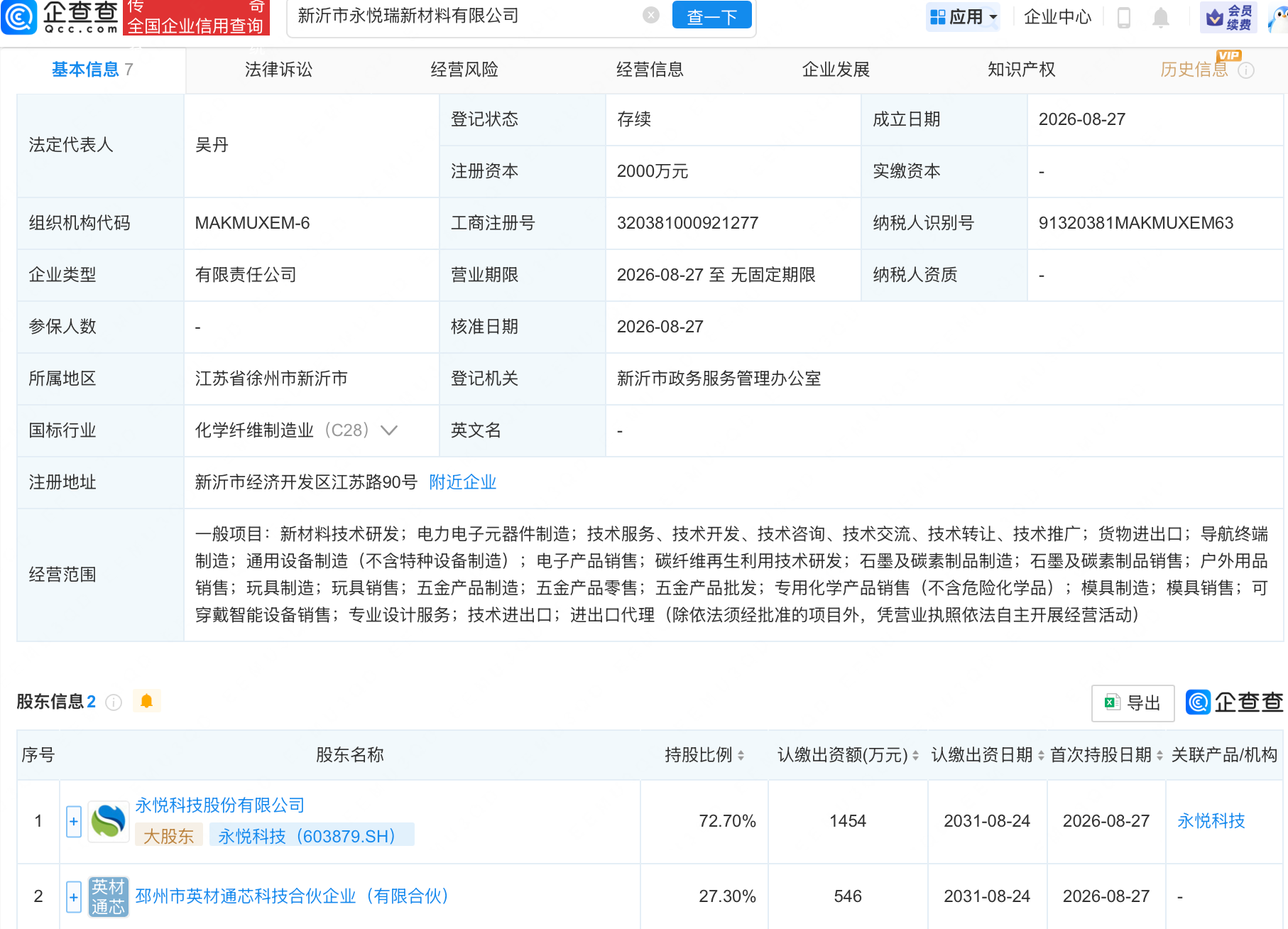The height and width of the screenshot is (929, 1288).
Task: Open 附近企业 nearby companies link
Action: point(463,482)
